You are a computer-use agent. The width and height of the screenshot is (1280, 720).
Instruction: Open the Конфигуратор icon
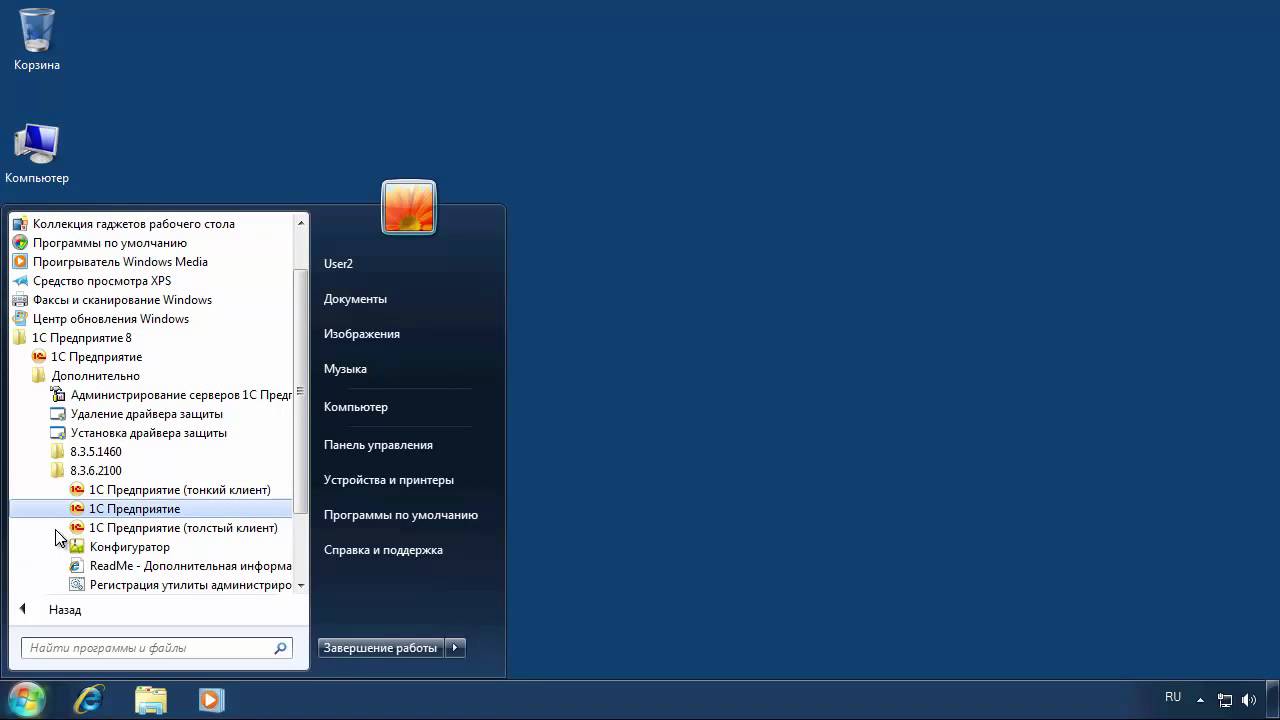tap(77, 547)
